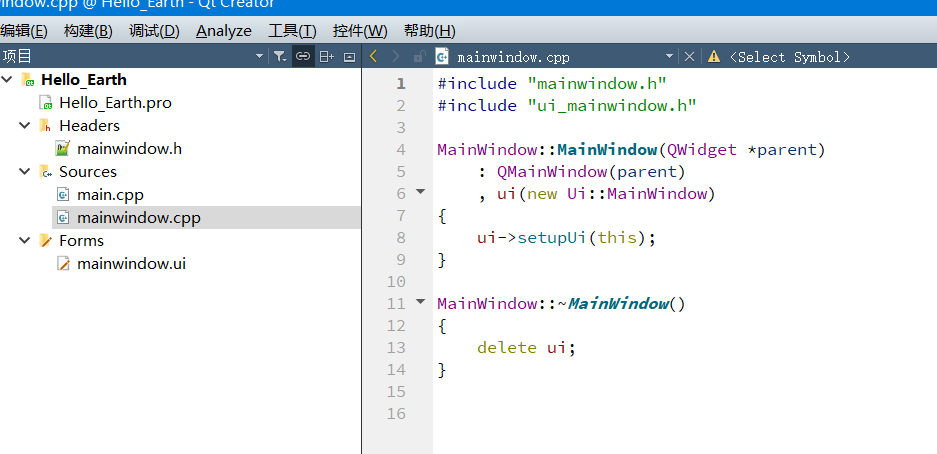Collapse the Hello_Earth project node
This screenshot has height=454, width=937.
[7, 79]
